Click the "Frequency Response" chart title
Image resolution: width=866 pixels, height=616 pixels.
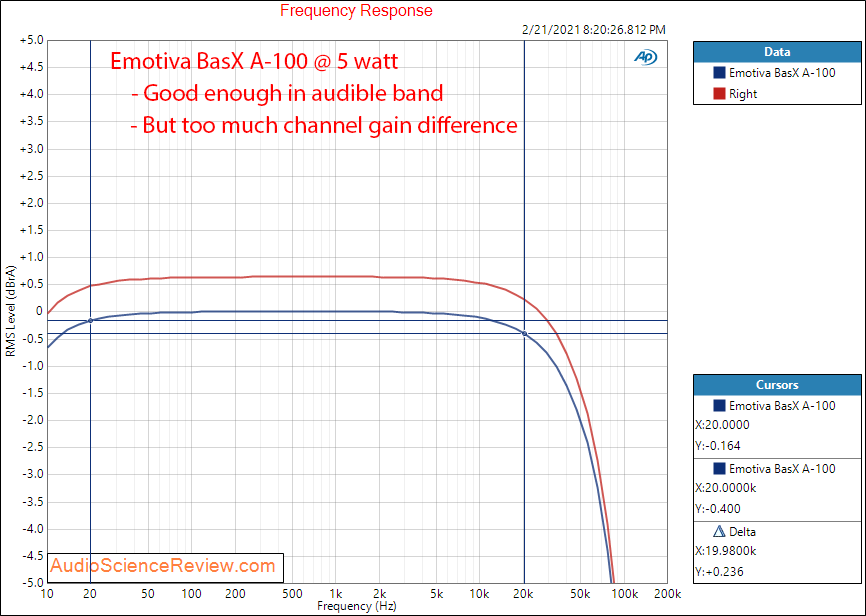point(356,10)
